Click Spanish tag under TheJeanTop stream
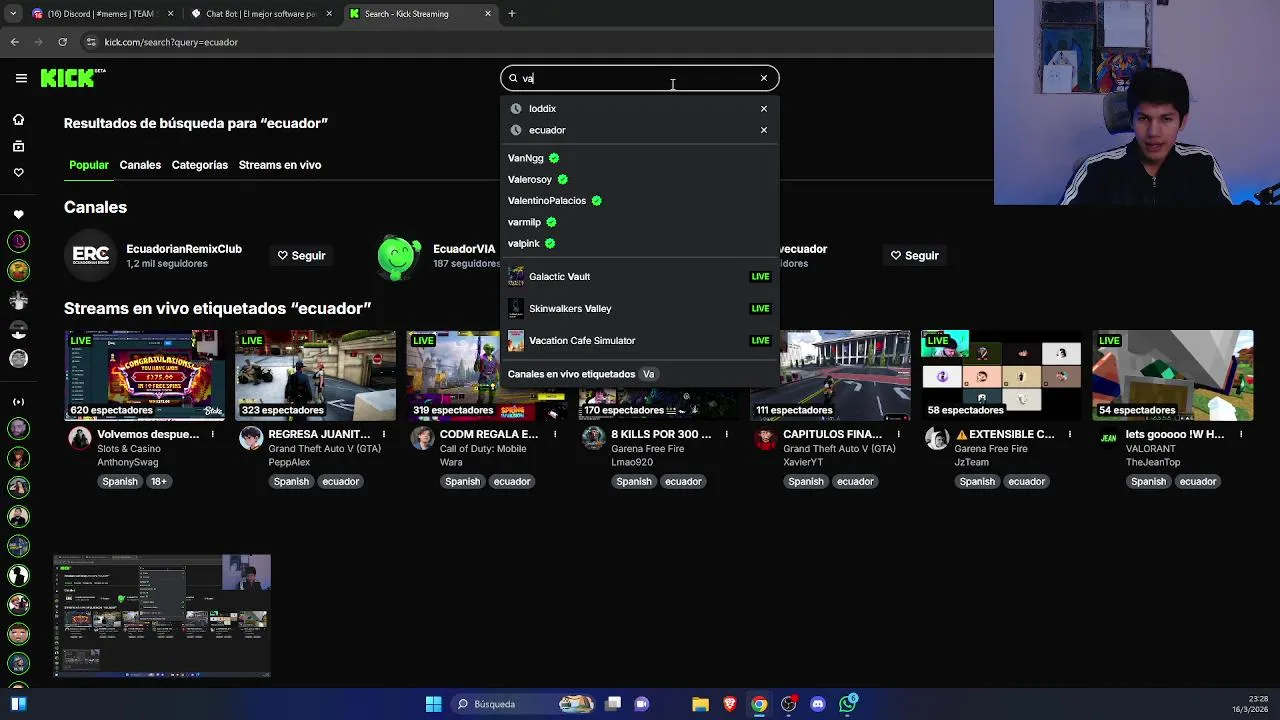This screenshot has height=720, width=1280. tap(1148, 482)
